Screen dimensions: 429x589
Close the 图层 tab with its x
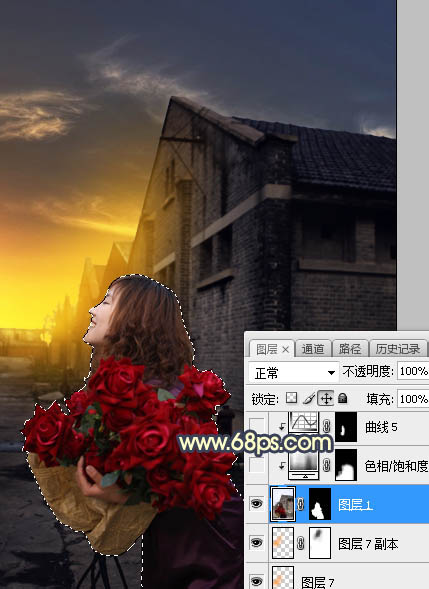pyautogui.click(x=285, y=350)
